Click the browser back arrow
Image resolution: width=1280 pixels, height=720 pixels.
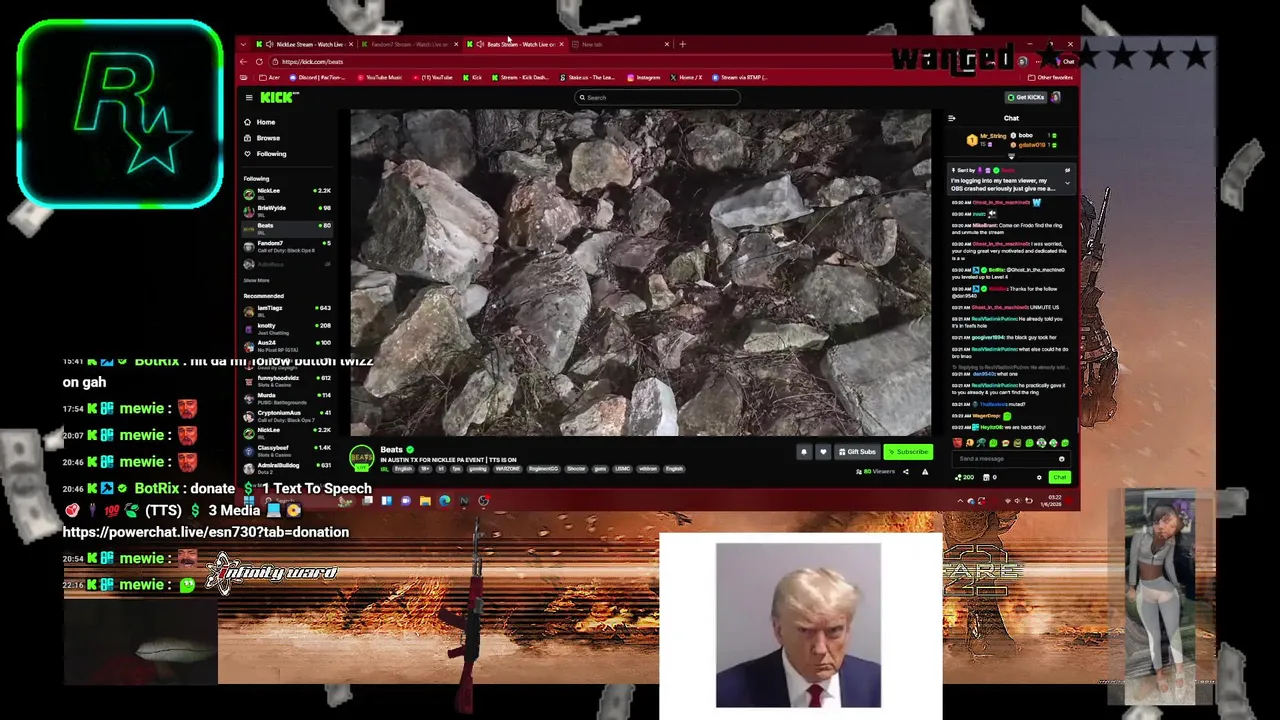click(243, 62)
